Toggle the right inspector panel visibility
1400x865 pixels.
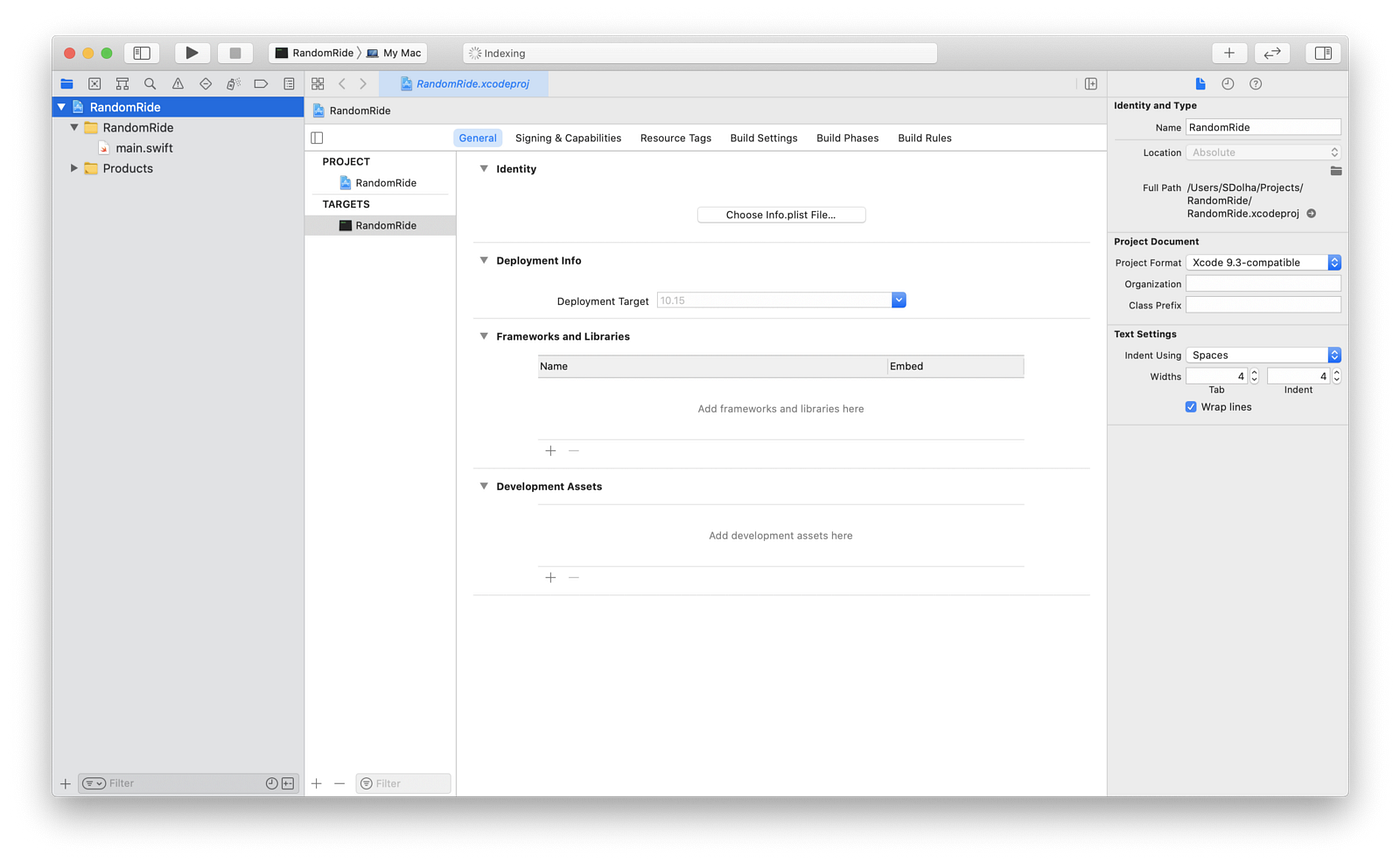pyautogui.click(x=1322, y=52)
